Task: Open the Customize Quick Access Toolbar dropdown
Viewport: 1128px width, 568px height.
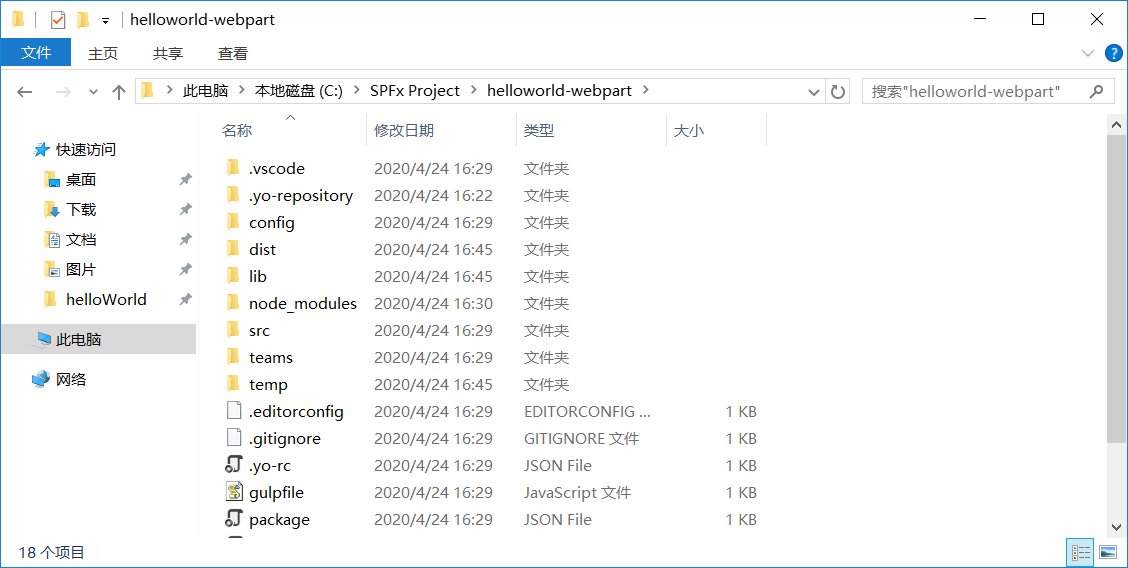Action: tap(105, 21)
